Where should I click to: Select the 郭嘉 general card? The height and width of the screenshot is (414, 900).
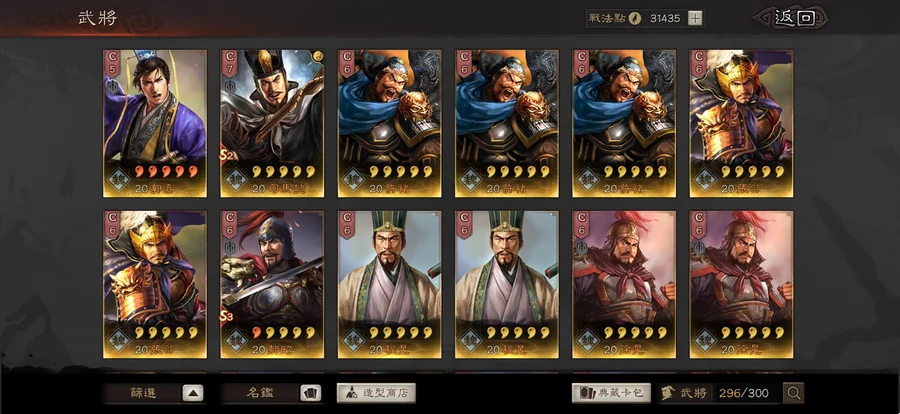click(x=155, y=123)
